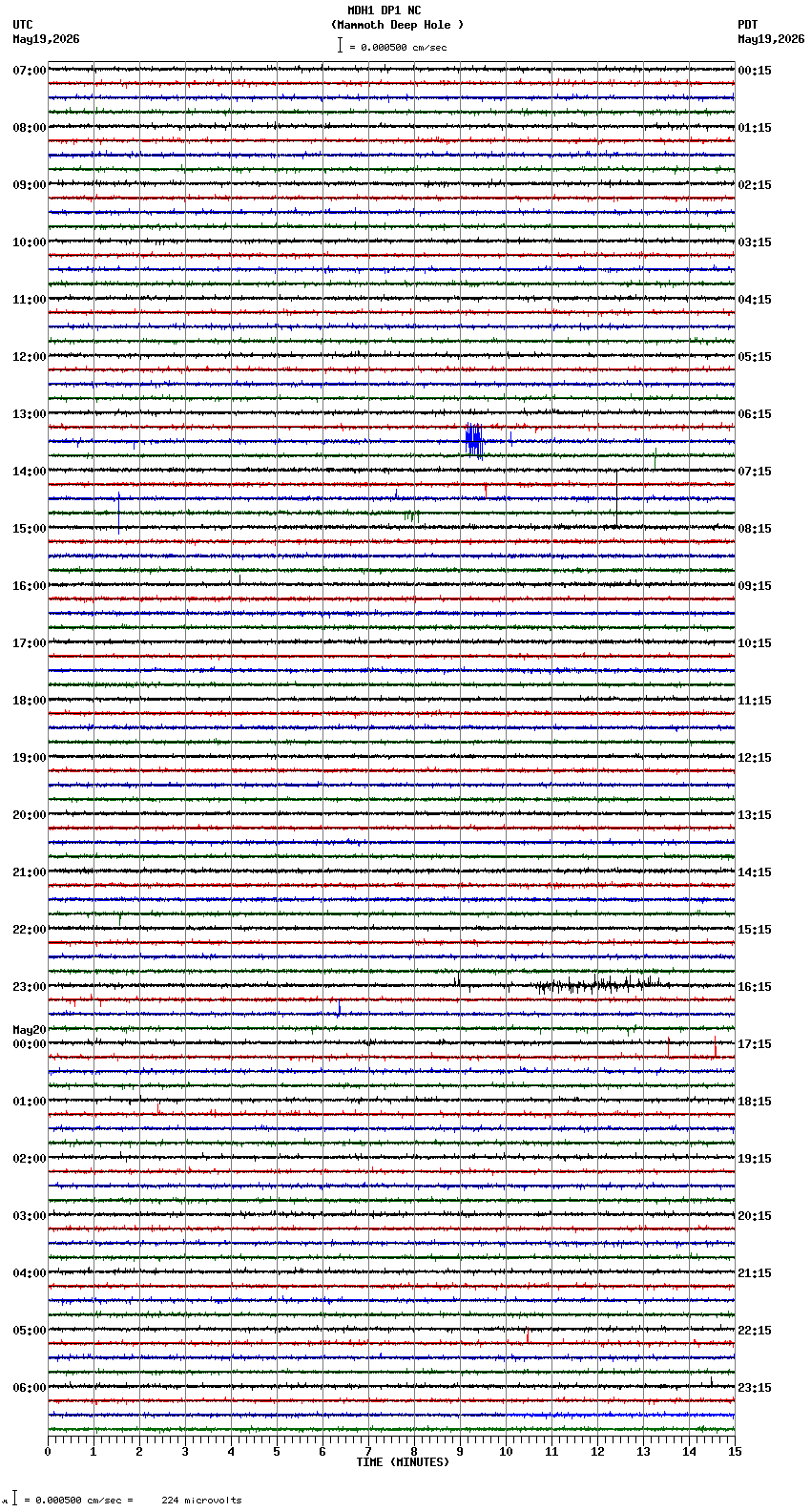Click the 07:00 UTC row label
This screenshot has height=1512, width=811.
tap(30, 71)
